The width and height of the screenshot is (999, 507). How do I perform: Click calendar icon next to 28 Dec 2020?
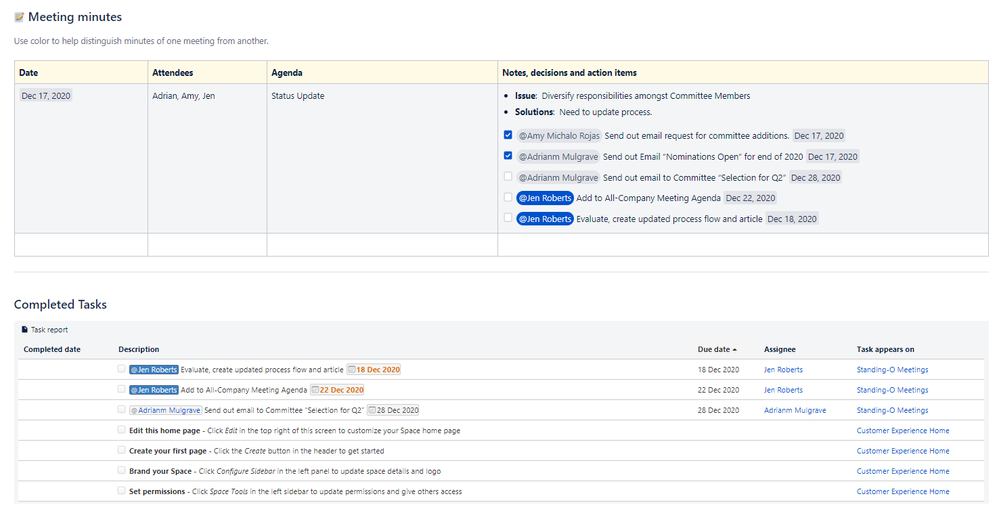371,410
